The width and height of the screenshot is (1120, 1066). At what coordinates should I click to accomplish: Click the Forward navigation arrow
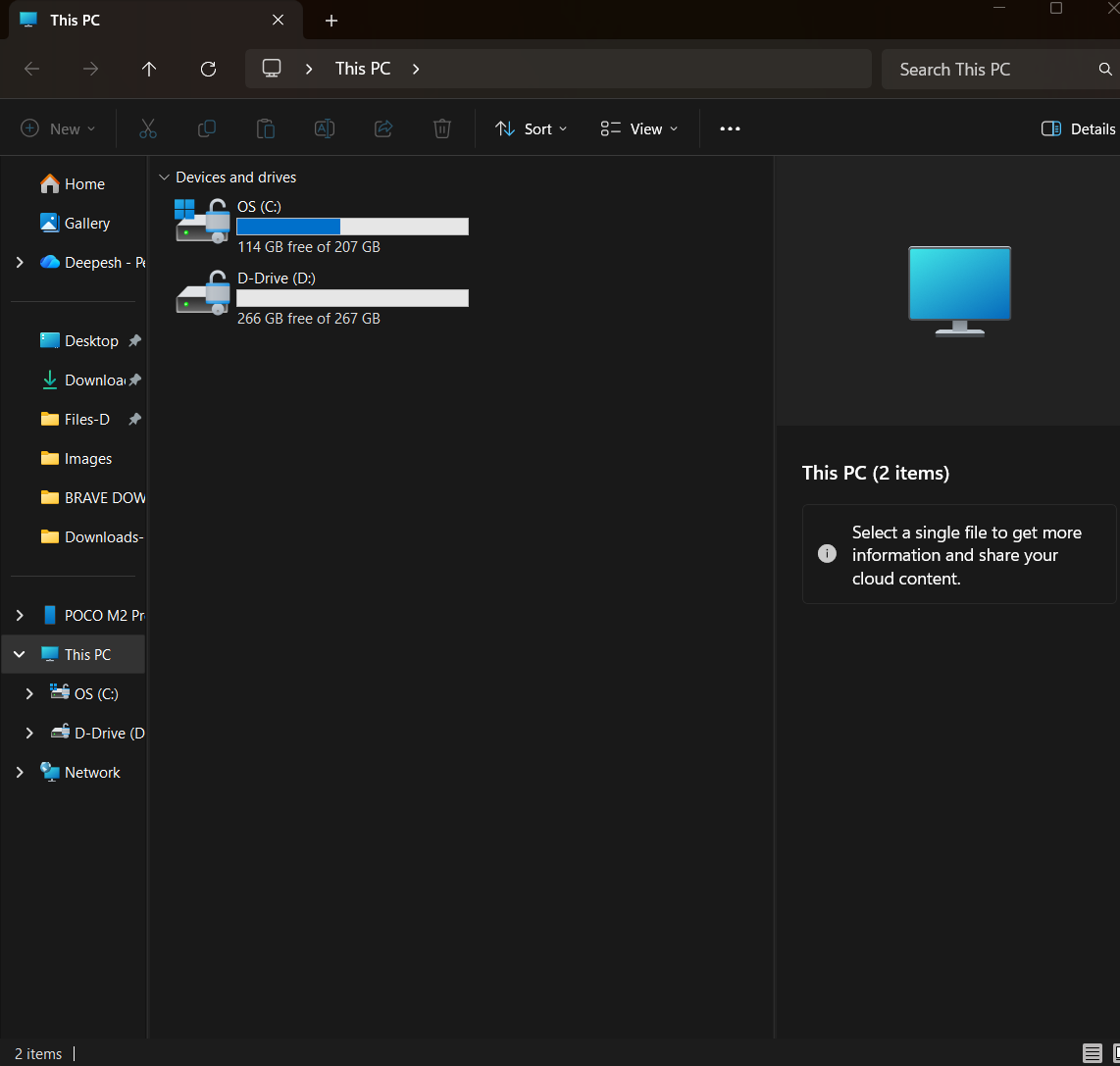coord(90,69)
